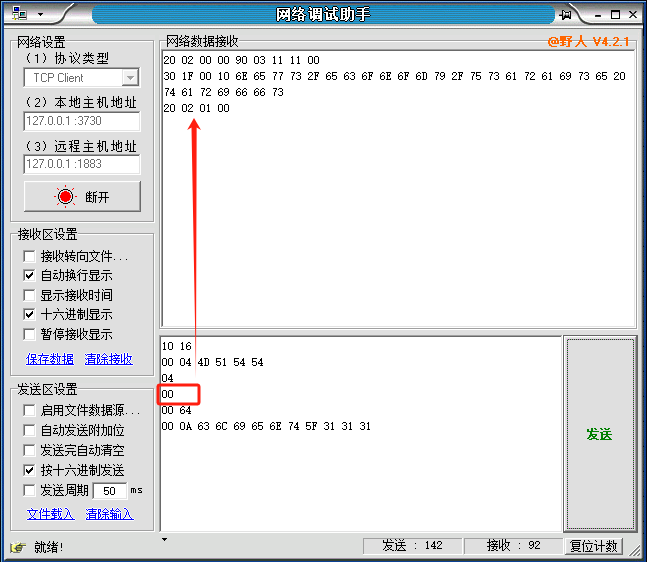Click the received line starting with '30 1F 00 10'
This screenshot has height=562, width=647.
394,76
